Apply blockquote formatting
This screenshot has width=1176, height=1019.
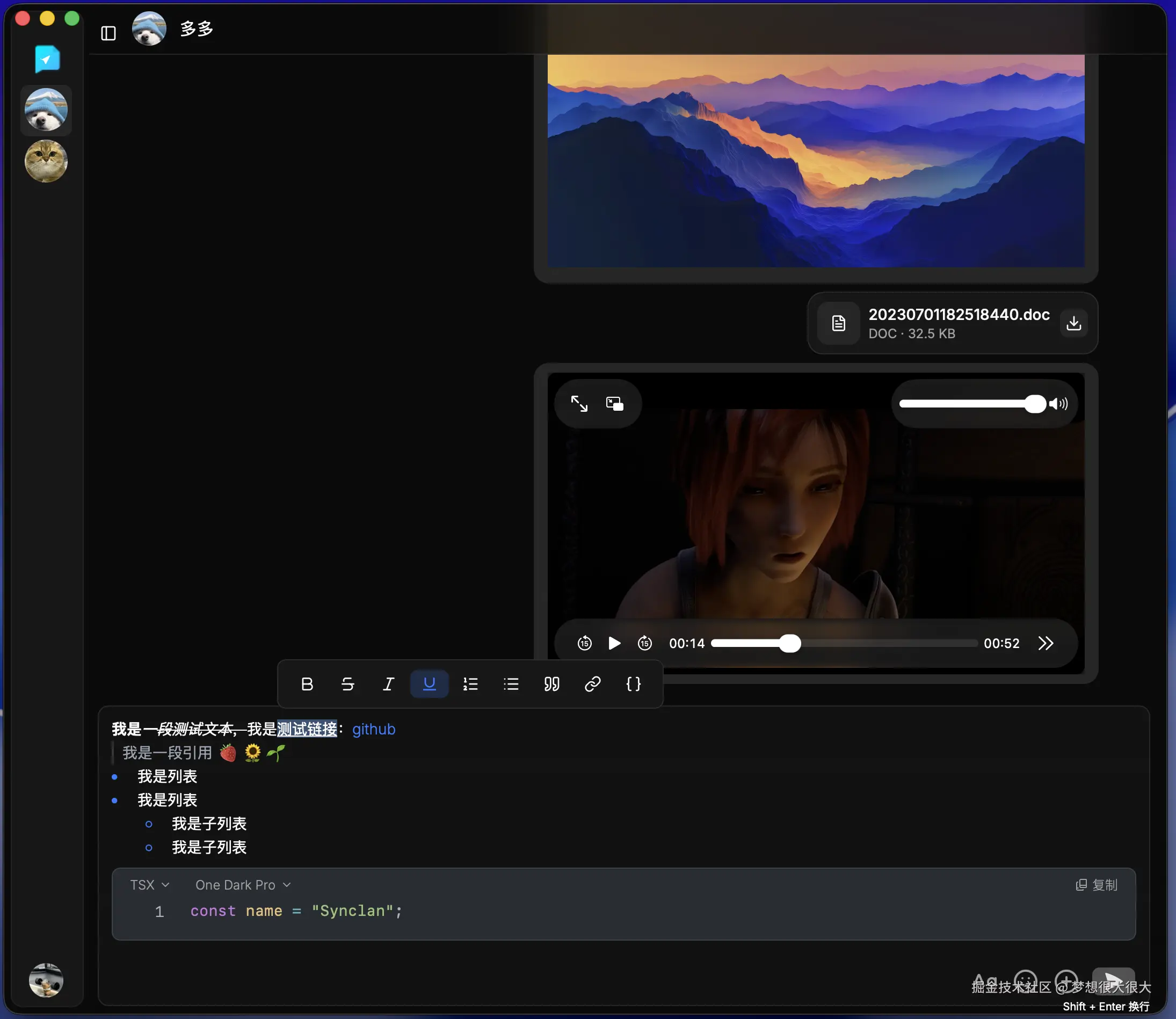pos(551,684)
